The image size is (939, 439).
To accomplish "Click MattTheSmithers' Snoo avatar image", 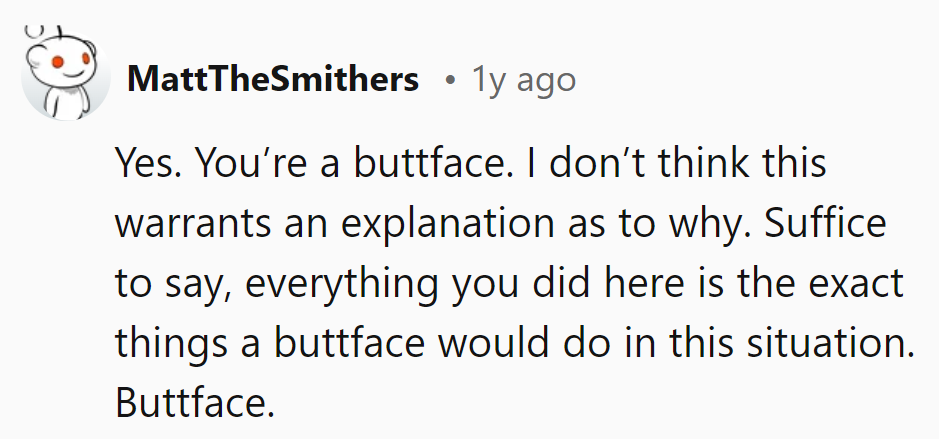I will click(67, 78).
